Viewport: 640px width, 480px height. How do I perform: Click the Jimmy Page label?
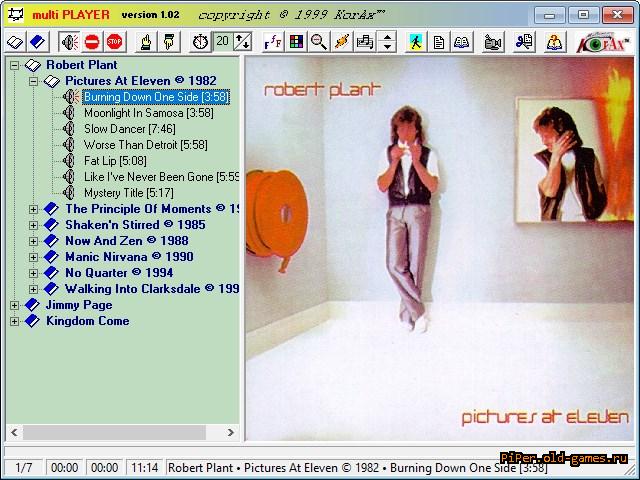pyautogui.click(x=79, y=305)
